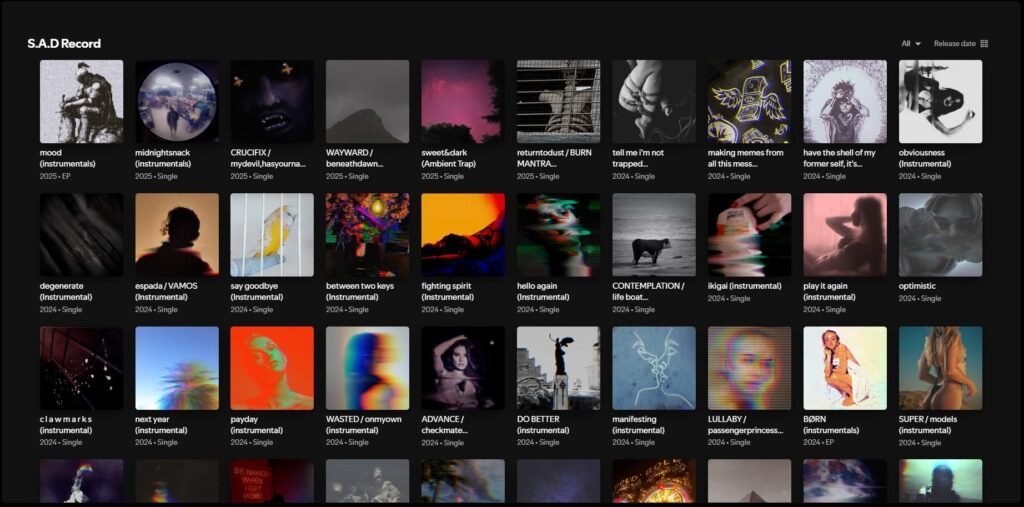The image size is (1024, 507).
Task: Open the optimistic cover art
Action: tap(940, 235)
